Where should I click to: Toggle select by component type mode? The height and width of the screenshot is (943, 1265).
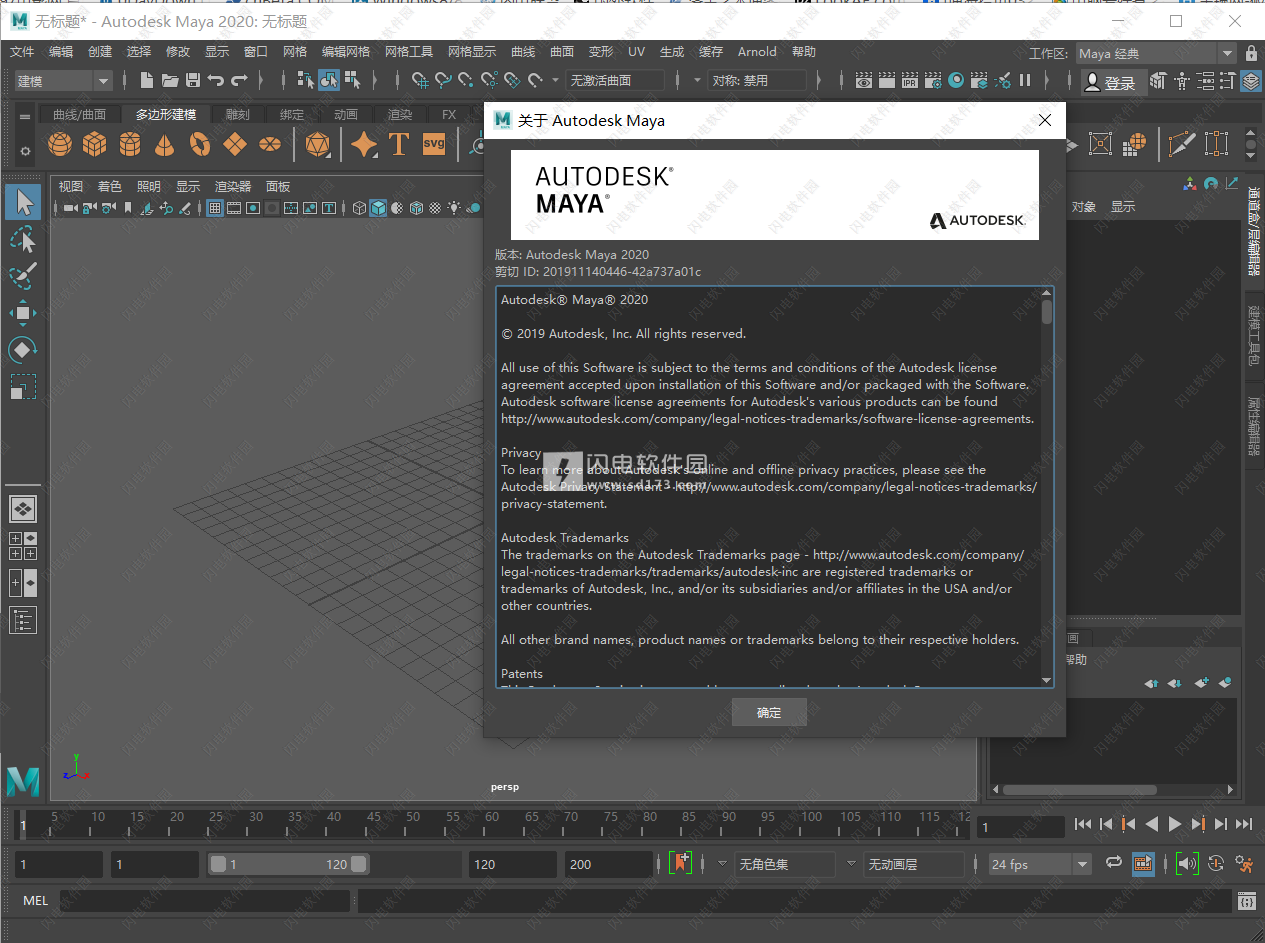(352, 80)
